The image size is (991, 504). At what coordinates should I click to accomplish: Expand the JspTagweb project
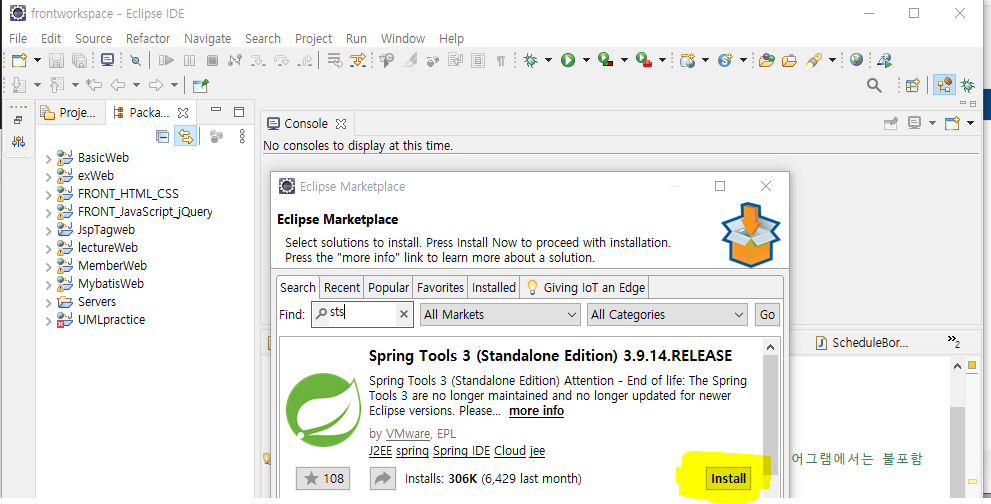(49, 230)
